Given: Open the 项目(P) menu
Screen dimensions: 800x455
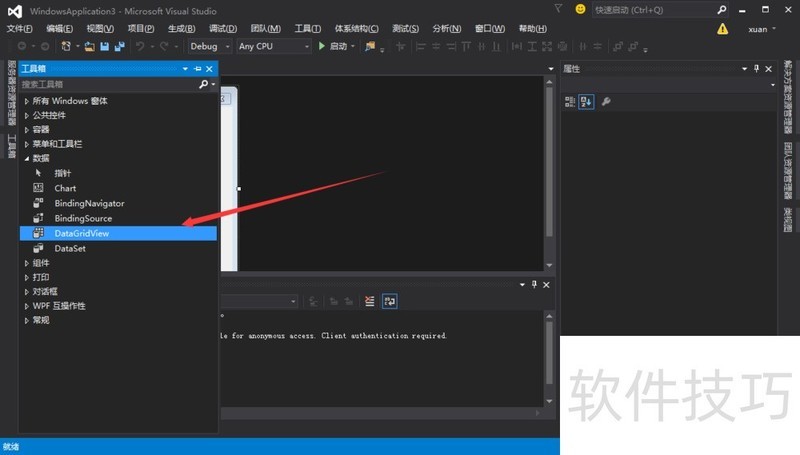Looking at the screenshot, I should tap(141, 29).
